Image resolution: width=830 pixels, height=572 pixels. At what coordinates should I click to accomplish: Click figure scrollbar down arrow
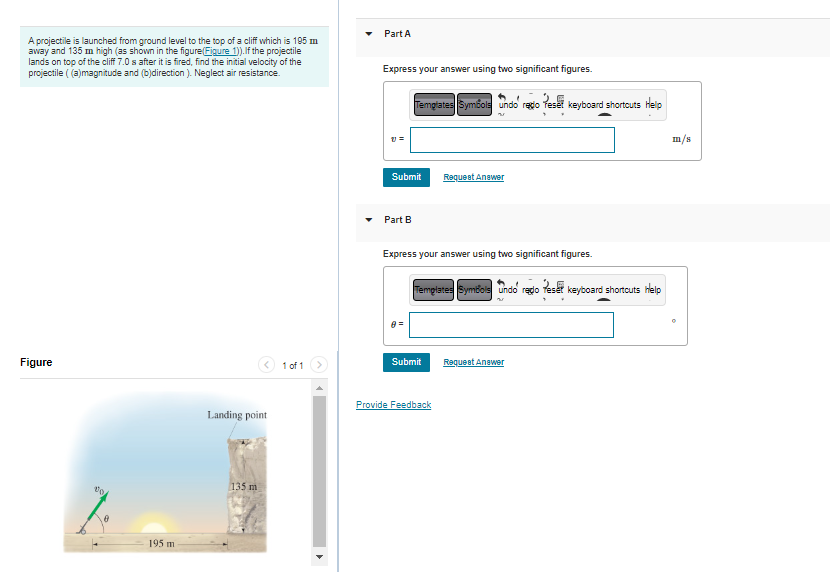(x=319, y=557)
